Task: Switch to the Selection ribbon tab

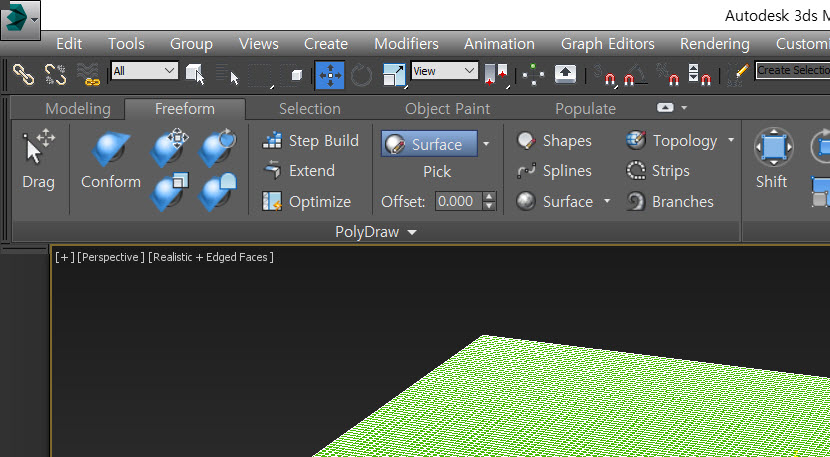Action: (310, 109)
